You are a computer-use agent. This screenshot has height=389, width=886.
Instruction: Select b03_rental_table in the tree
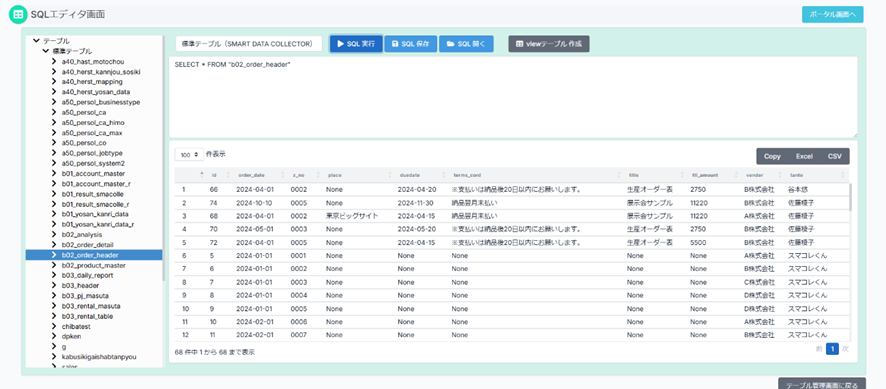87,316
